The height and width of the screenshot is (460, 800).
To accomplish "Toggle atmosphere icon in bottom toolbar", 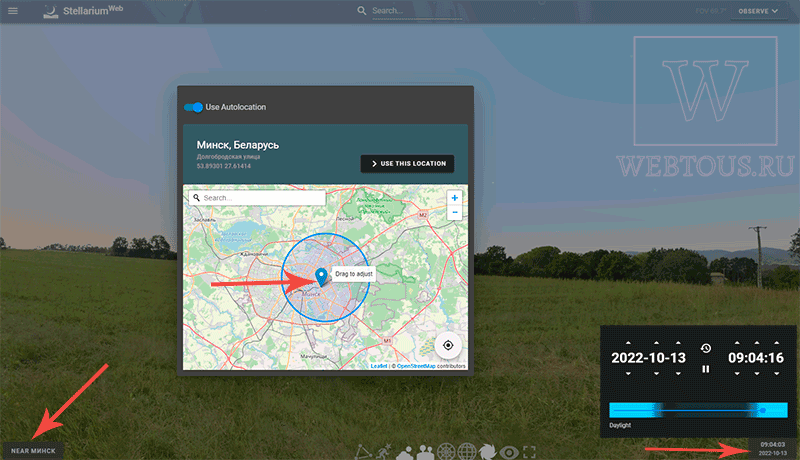I will (x=405, y=453).
